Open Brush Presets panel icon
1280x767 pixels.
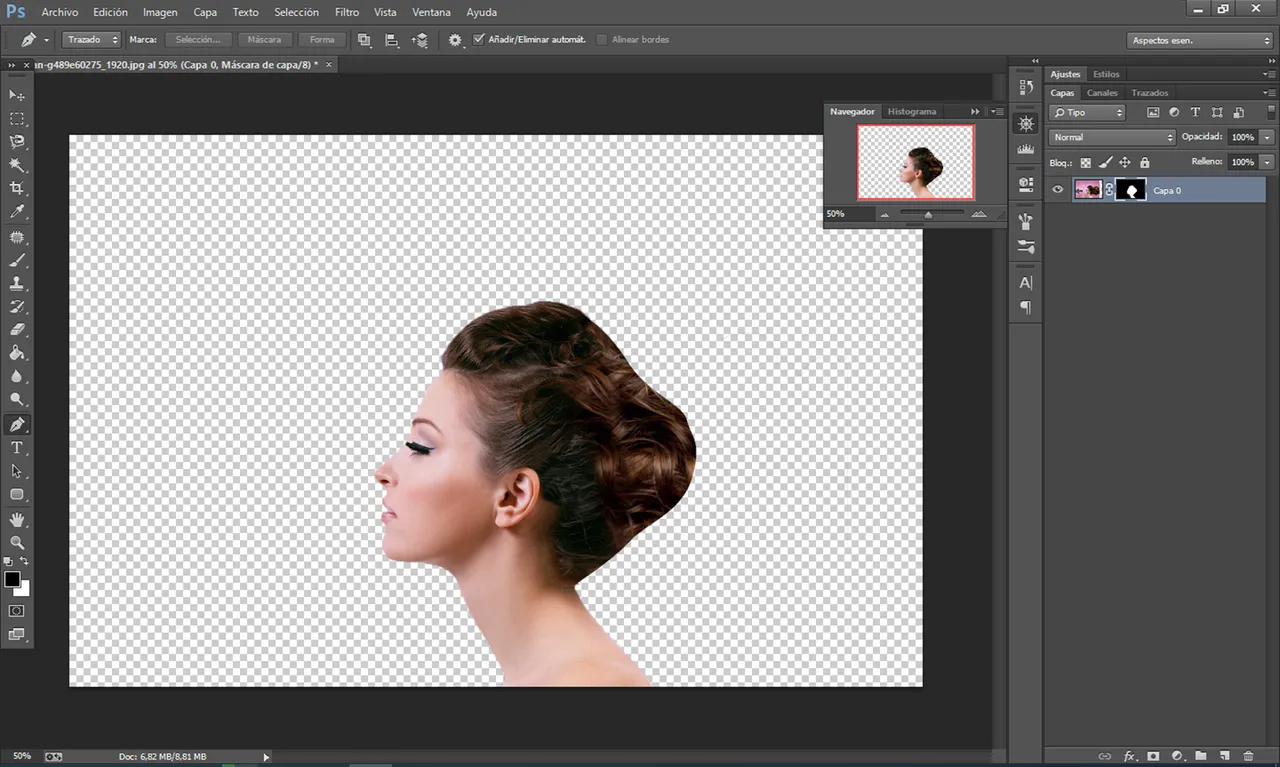coord(1025,246)
